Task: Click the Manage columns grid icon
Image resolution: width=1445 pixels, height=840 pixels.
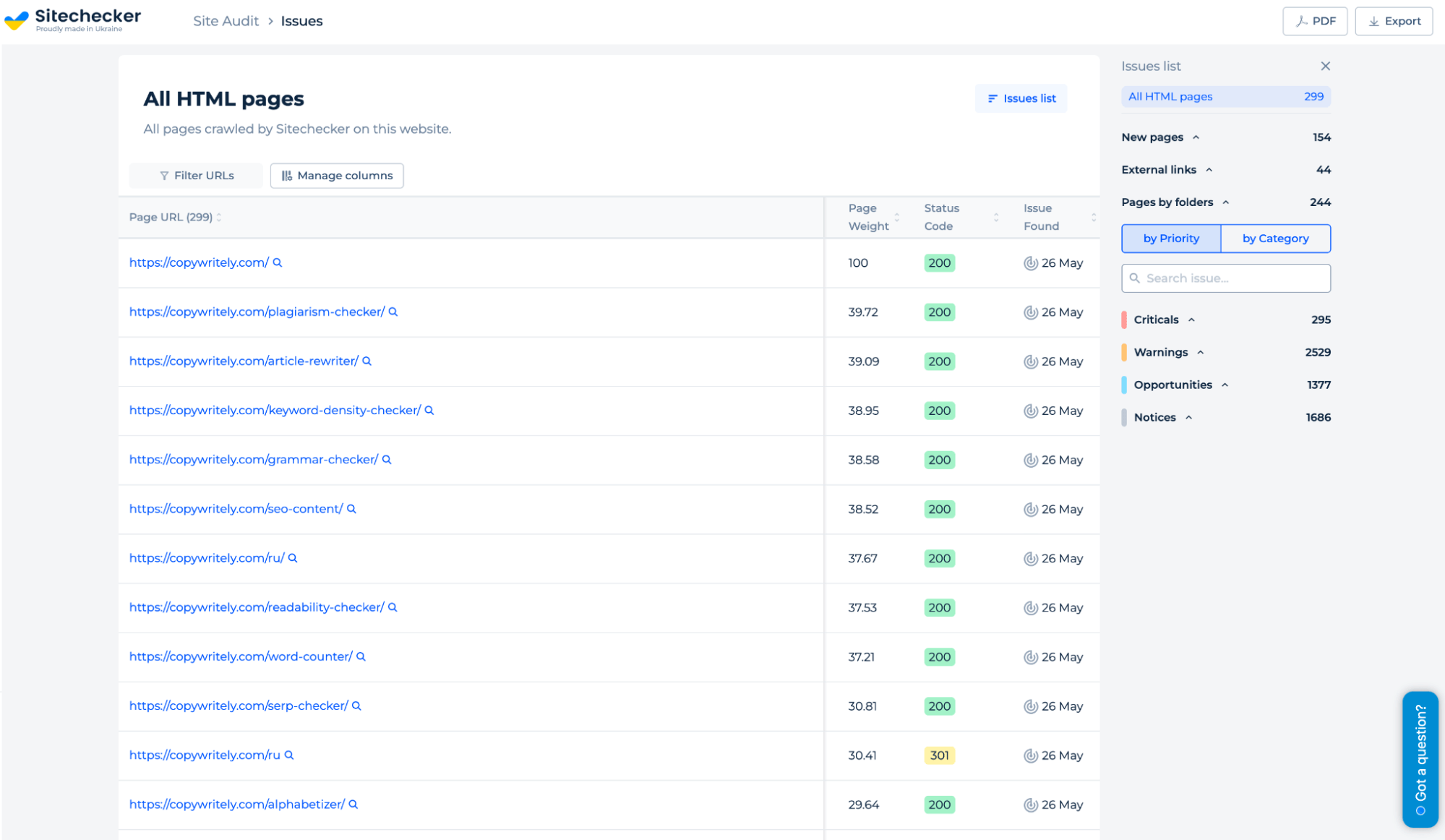Action: coord(287,176)
